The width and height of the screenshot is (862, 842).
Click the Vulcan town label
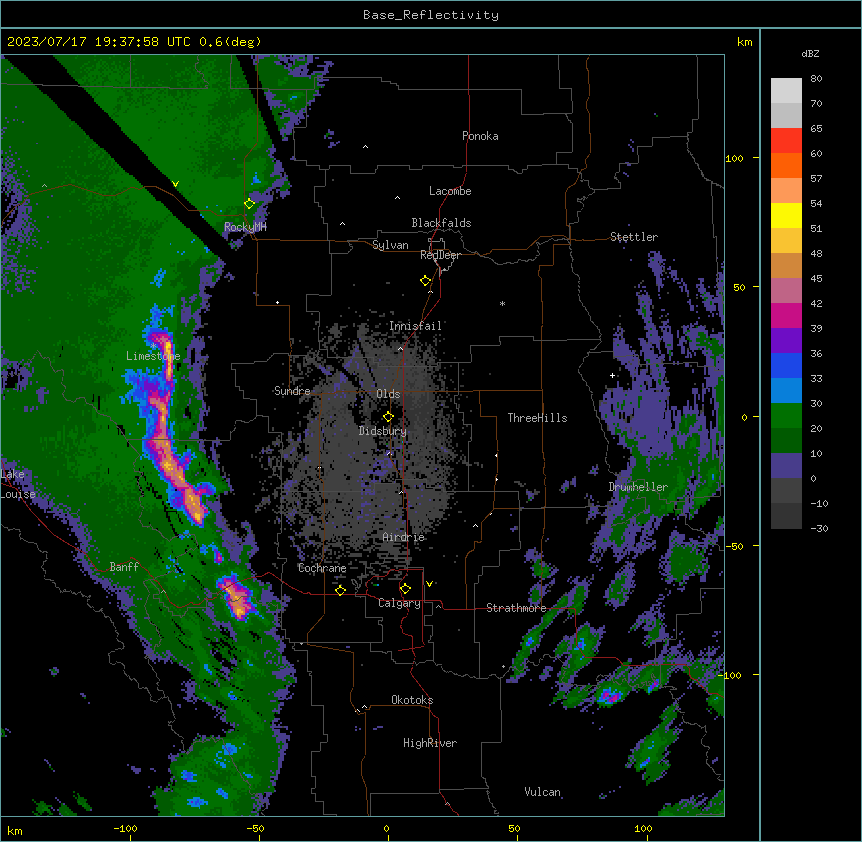(x=543, y=792)
